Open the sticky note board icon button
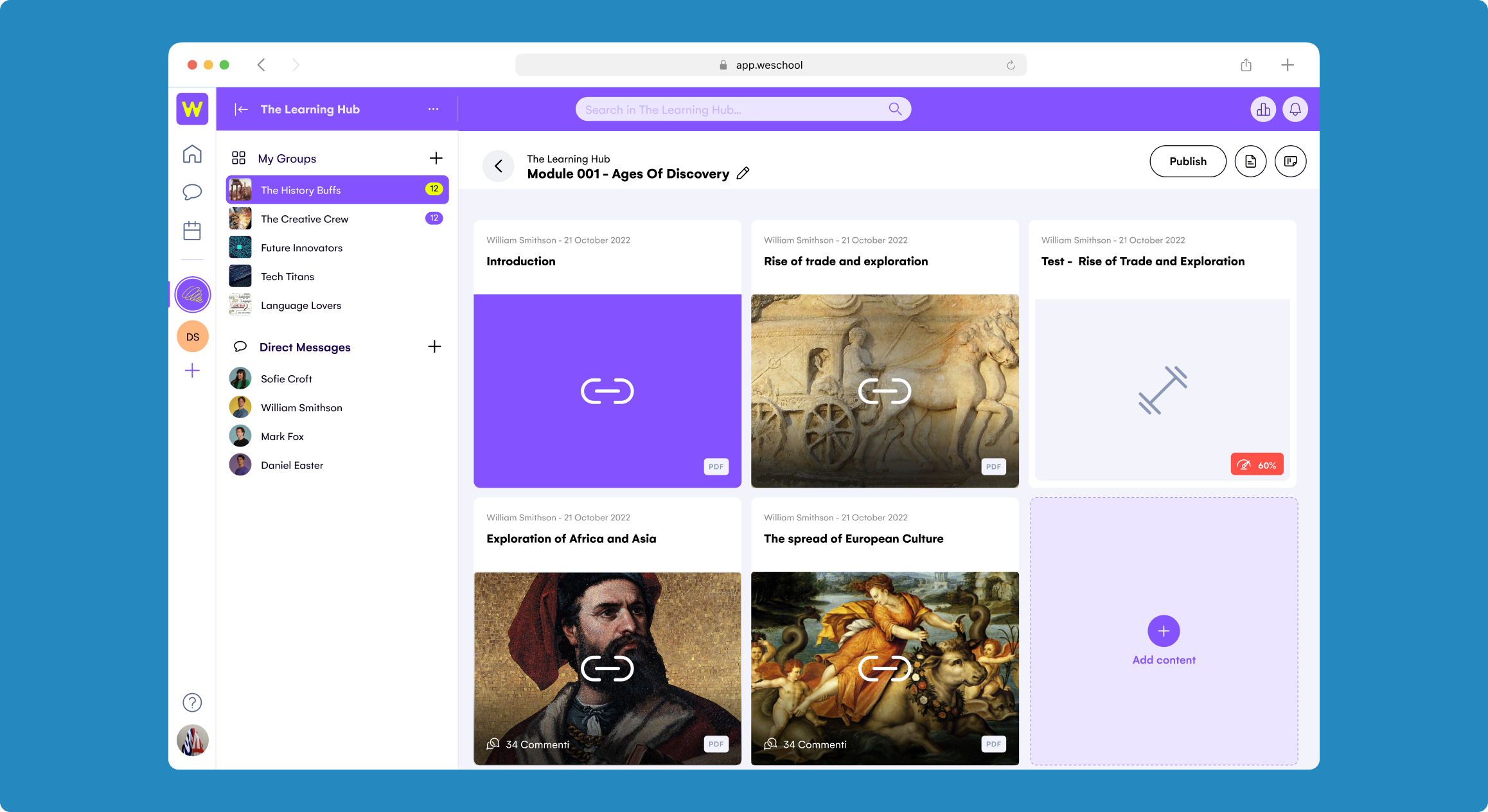 click(x=1290, y=161)
